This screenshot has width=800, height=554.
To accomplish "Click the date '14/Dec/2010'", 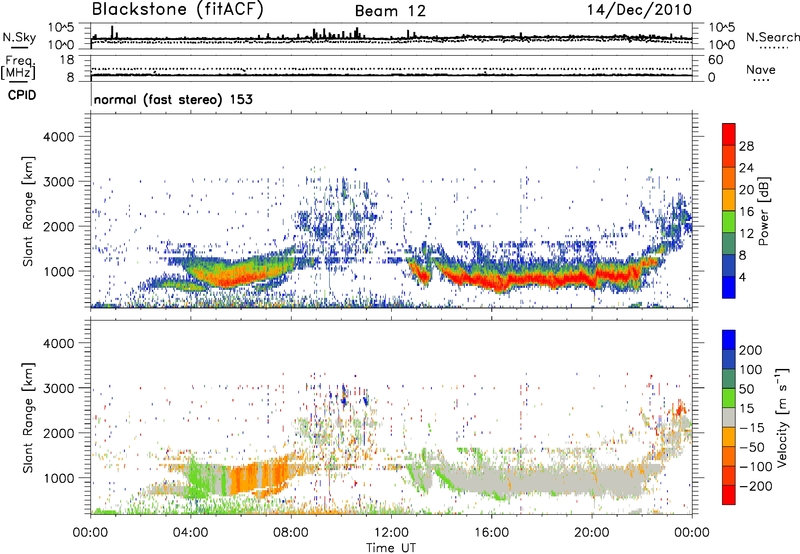I will pos(639,10).
